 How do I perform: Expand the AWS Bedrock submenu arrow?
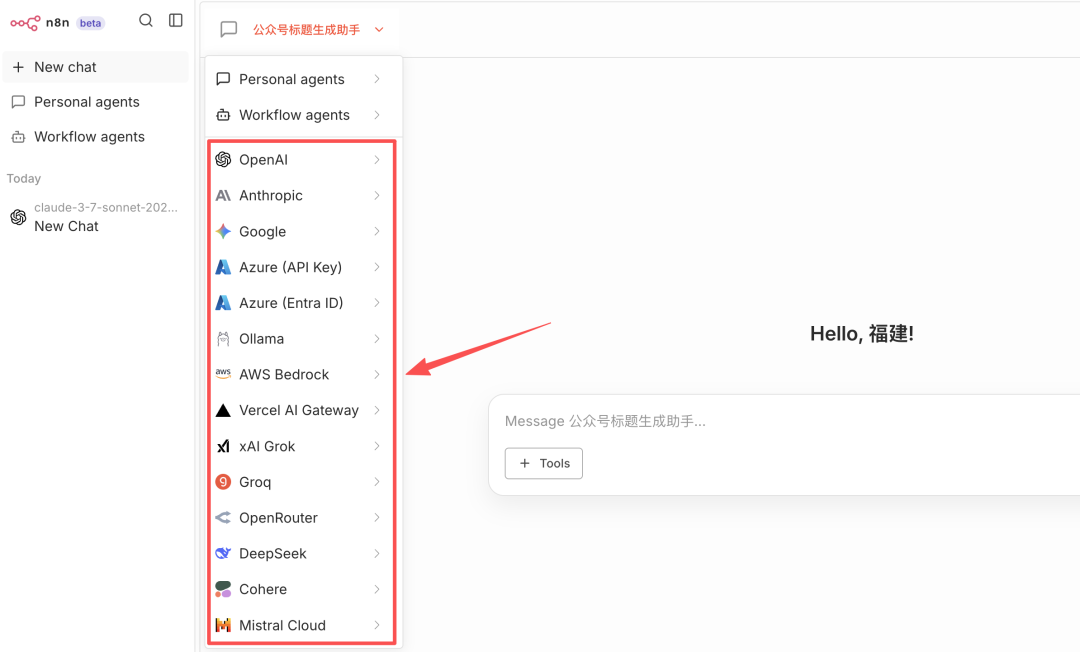pyautogui.click(x=377, y=375)
